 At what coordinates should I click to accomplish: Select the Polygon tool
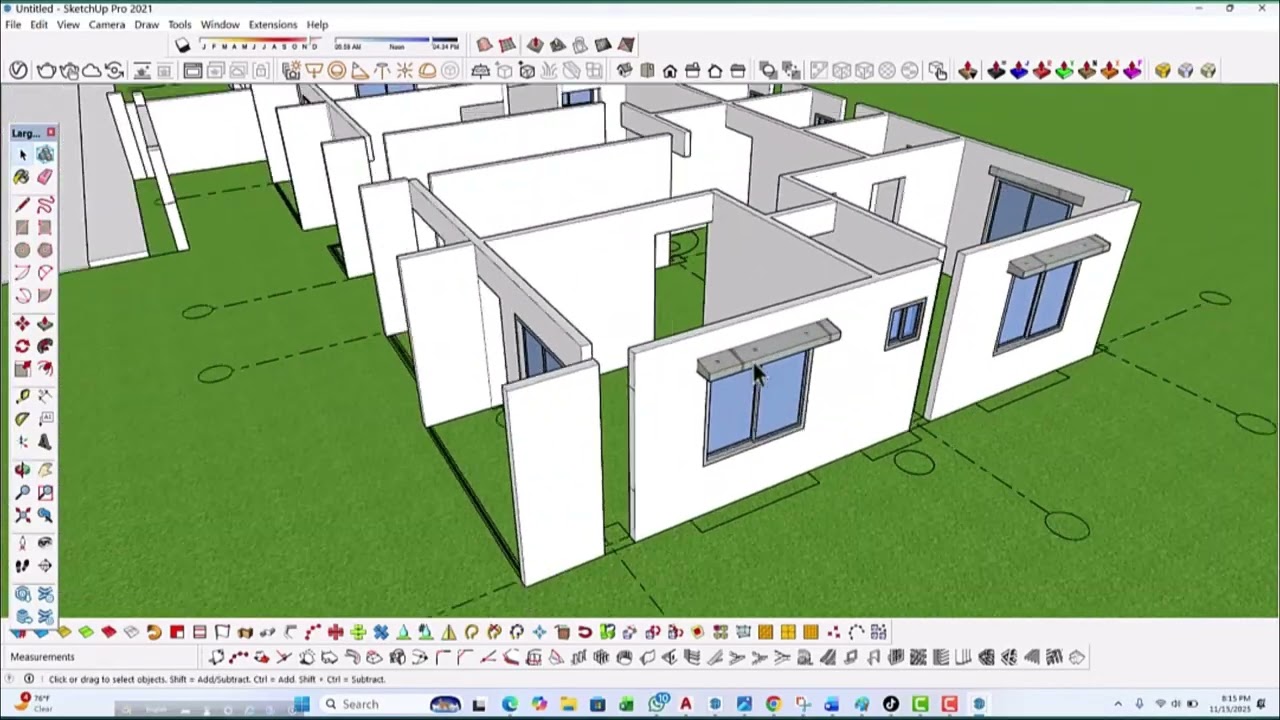pyautogui.click(x=45, y=250)
